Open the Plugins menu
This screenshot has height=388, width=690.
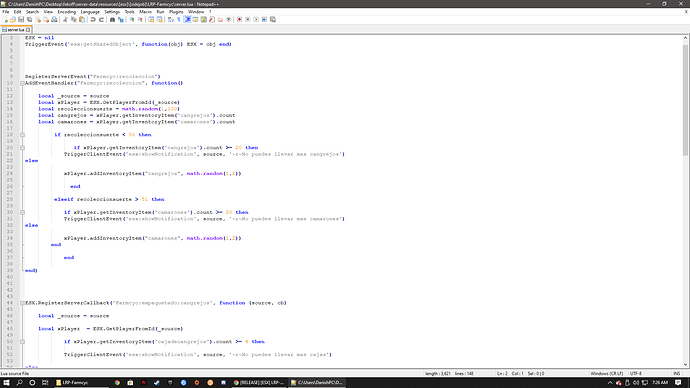[176, 12]
